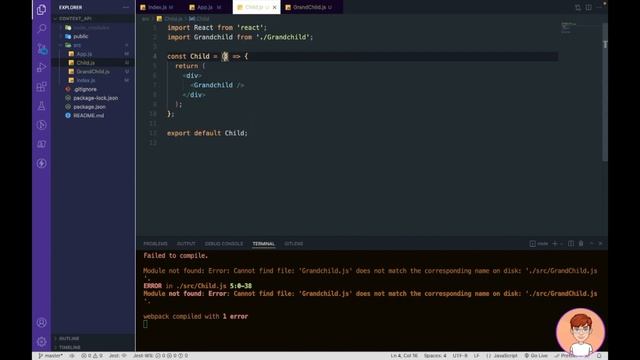640x360 pixels.
Task: Open Explorer more actions ellipsis
Action: [126, 7]
